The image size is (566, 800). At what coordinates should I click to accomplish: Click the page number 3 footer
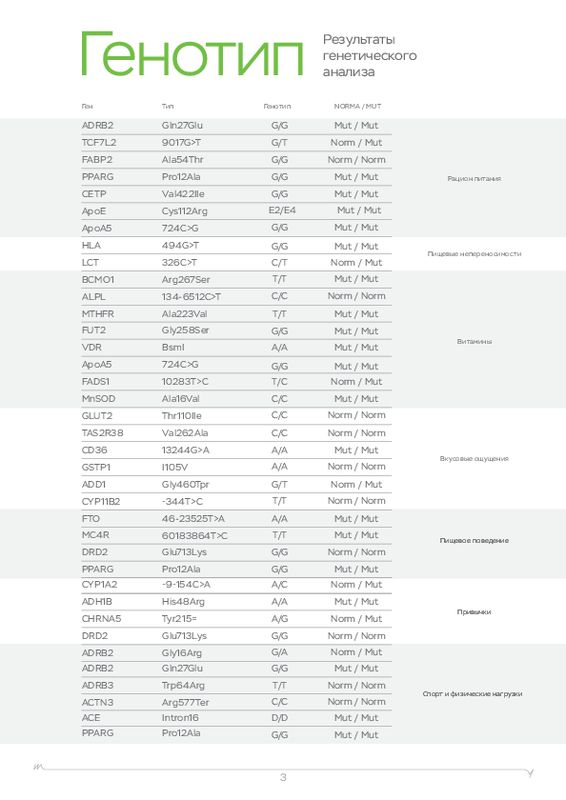pos(283,778)
